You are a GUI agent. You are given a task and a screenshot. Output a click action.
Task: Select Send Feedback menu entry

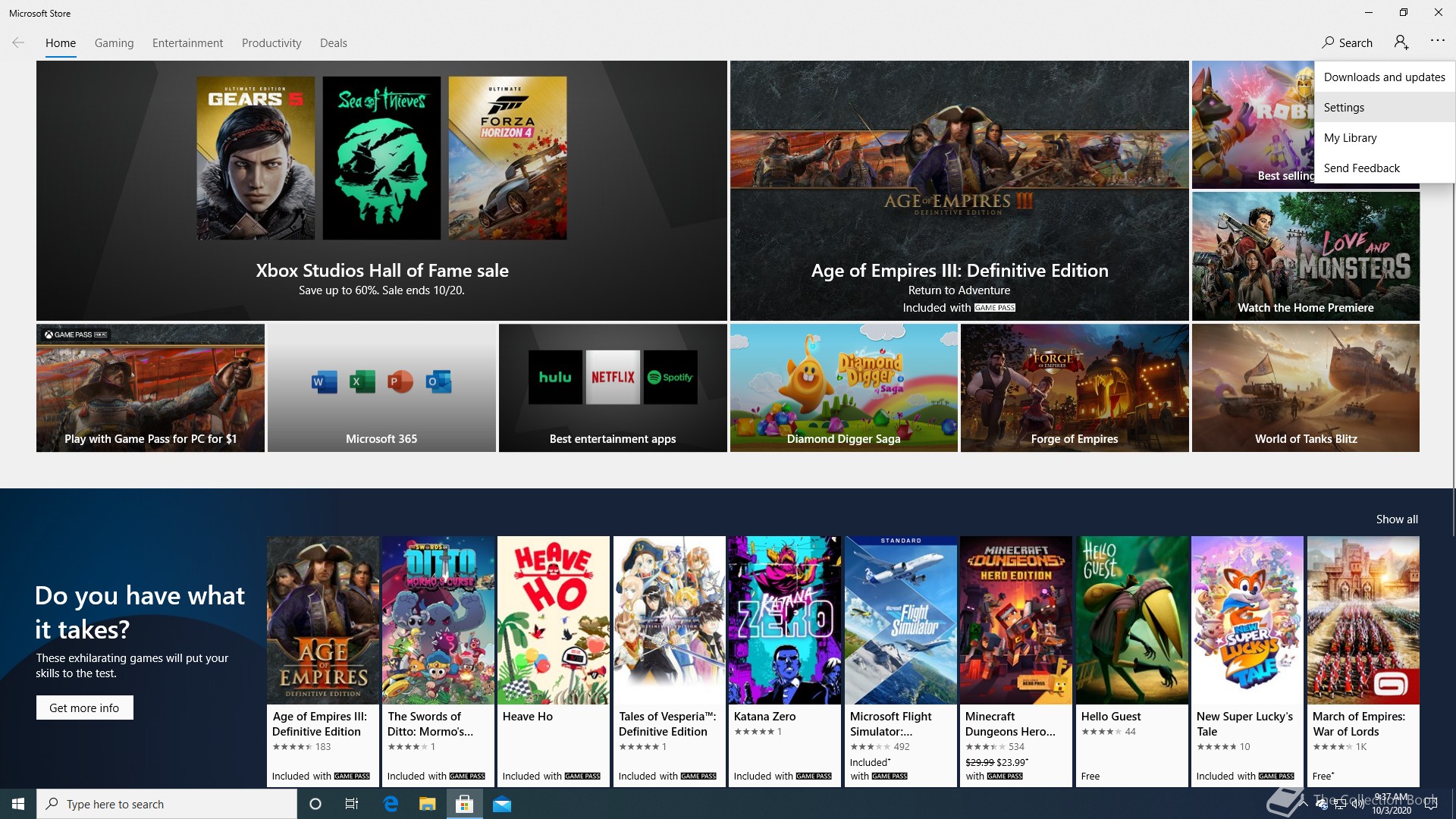[1385, 168]
